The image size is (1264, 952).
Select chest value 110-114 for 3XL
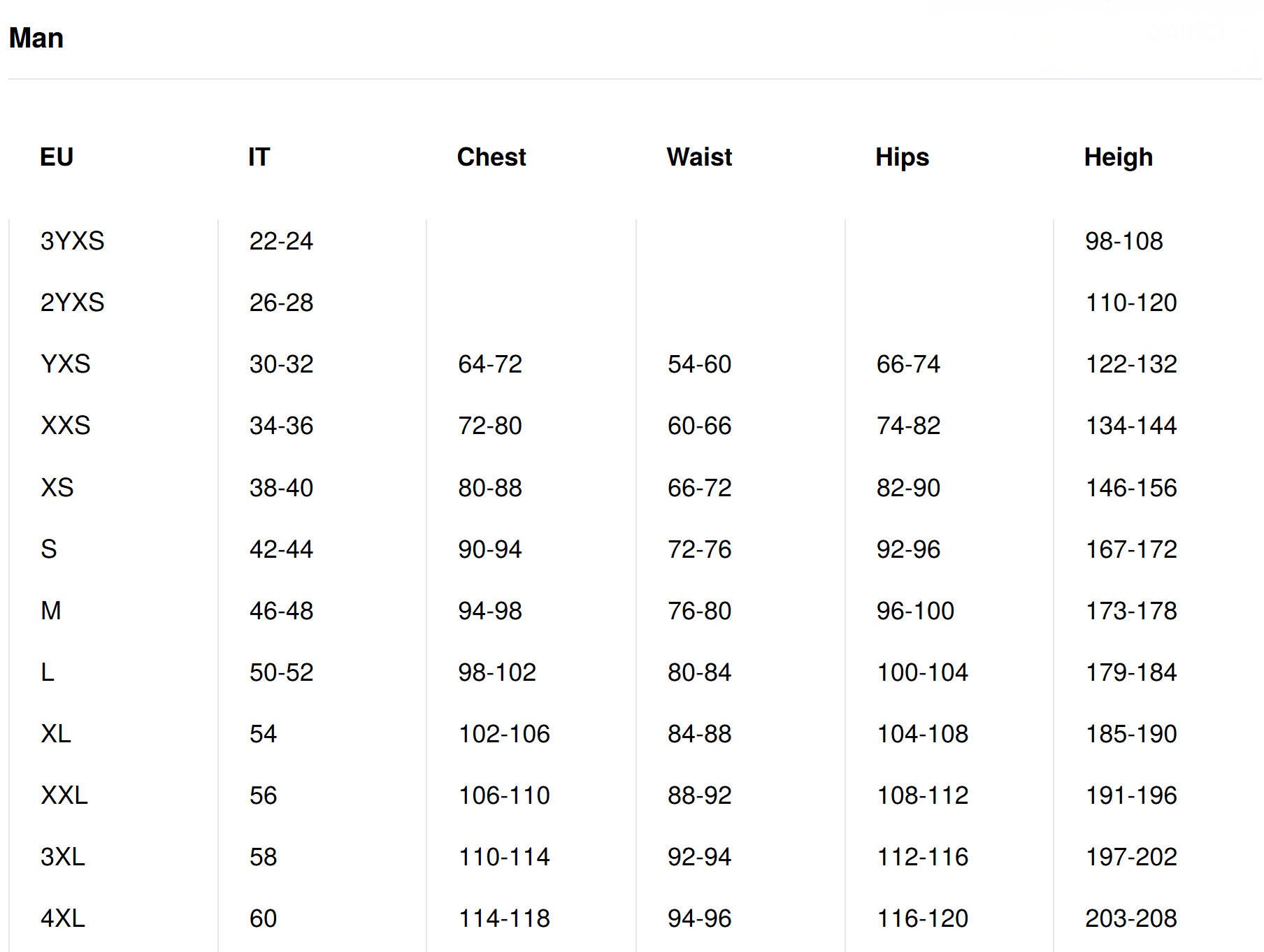[x=504, y=857]
